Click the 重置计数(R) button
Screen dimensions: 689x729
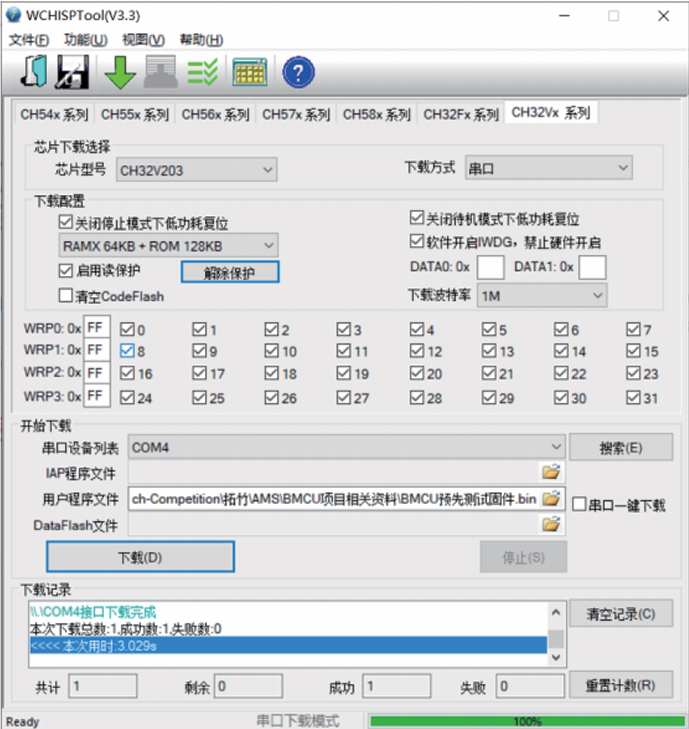click(x=621, y=685)
